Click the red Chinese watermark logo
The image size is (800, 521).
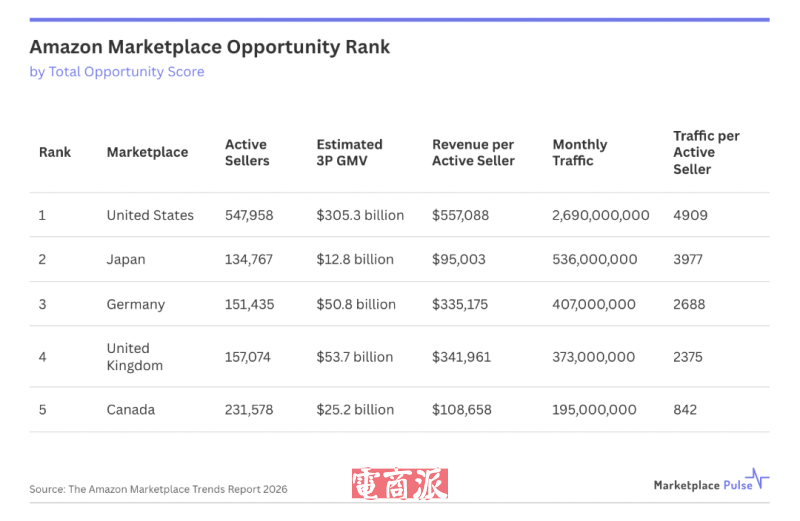(399, 485)
